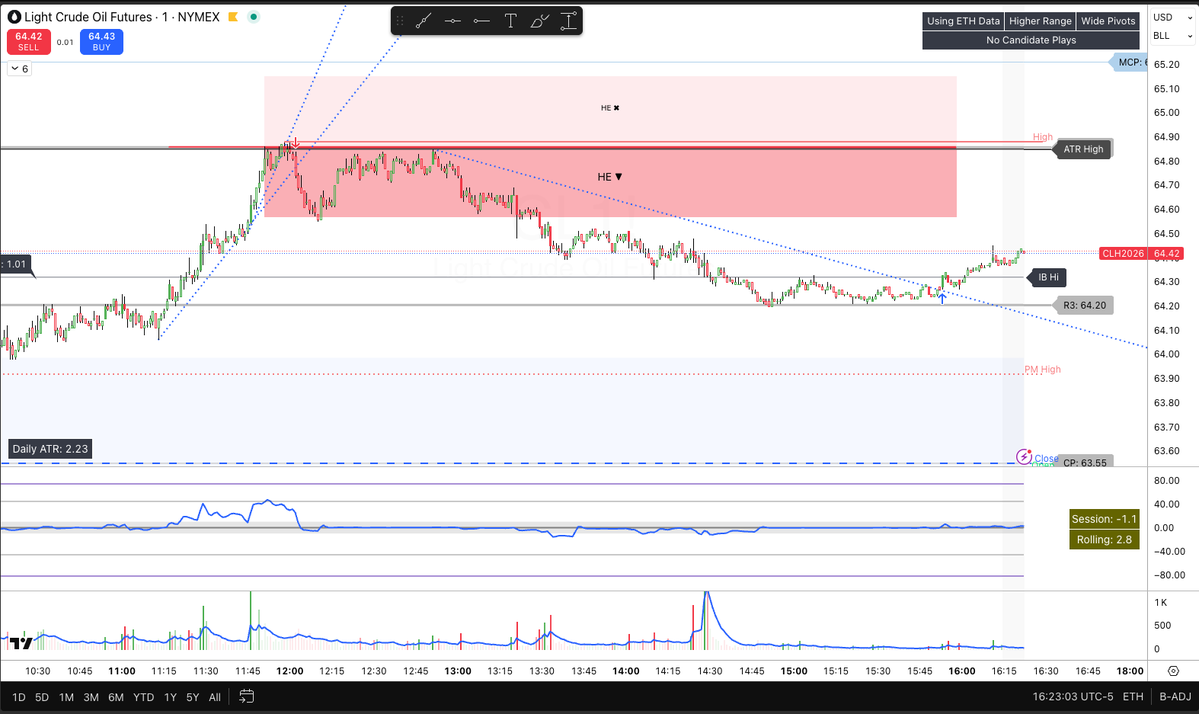1199x714 pixels.
Task: Click the 0.01 spread value
Action: pyautogui.click(x=65, y=42)
